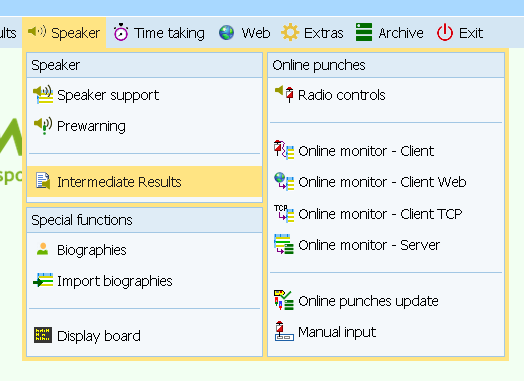
Task: Click the Online punches update icon
Action: 284,300
